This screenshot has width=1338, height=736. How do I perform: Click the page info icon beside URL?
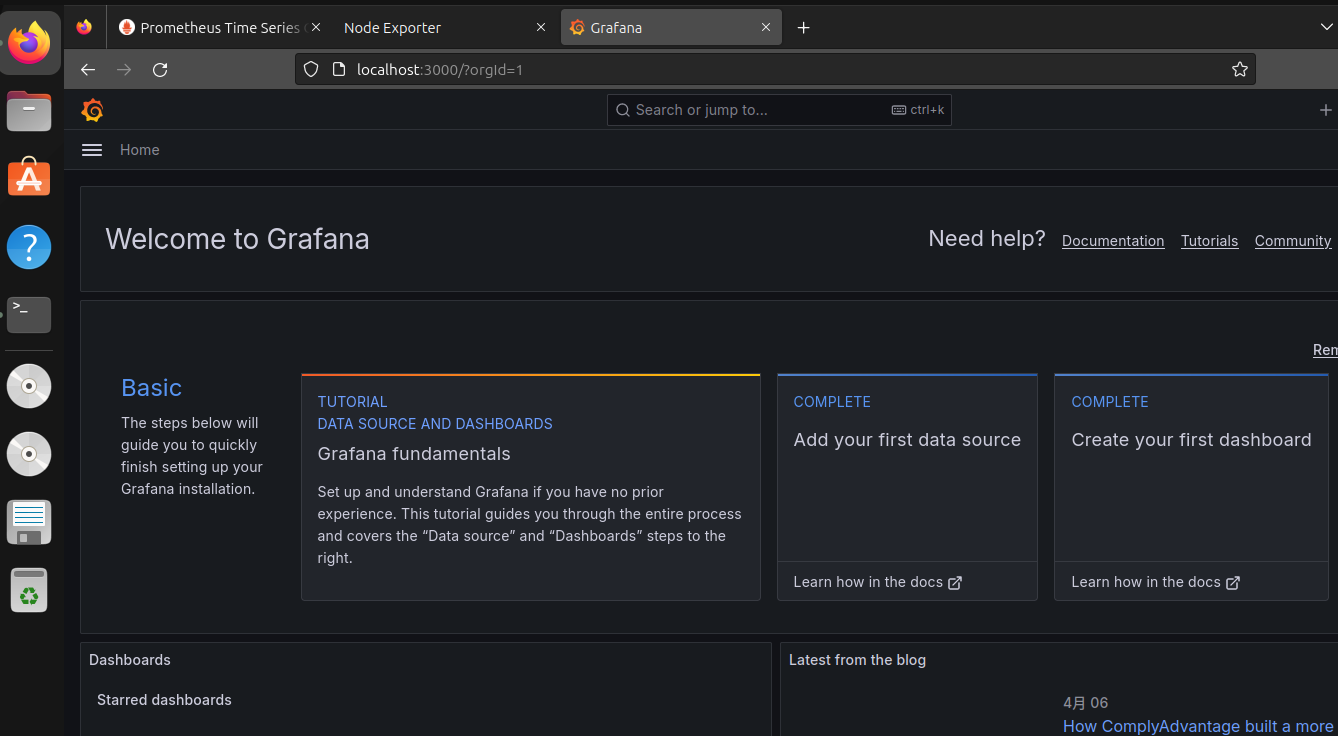(338, 69)
